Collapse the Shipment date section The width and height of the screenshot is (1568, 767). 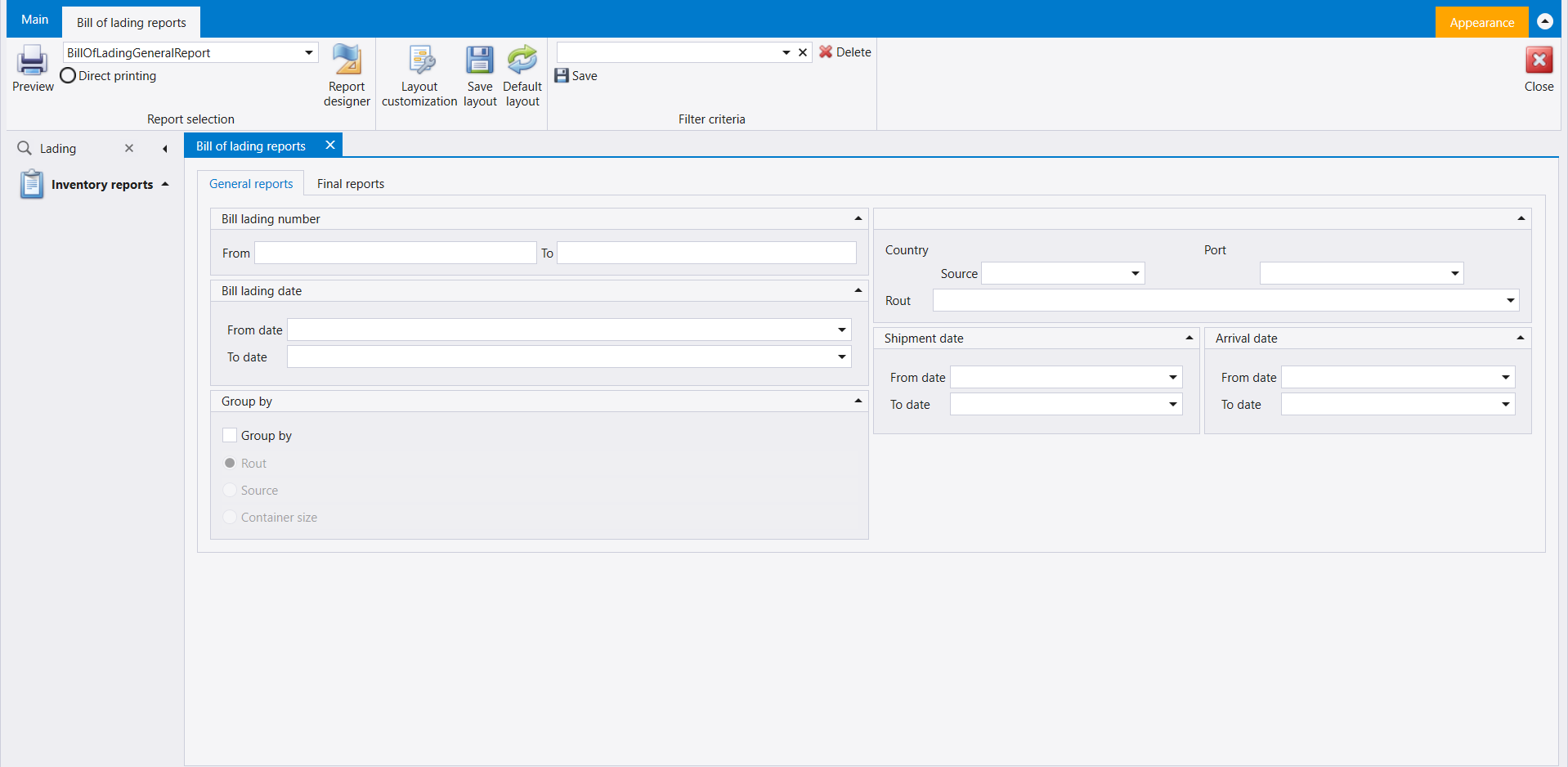(x=1189, y=338)
